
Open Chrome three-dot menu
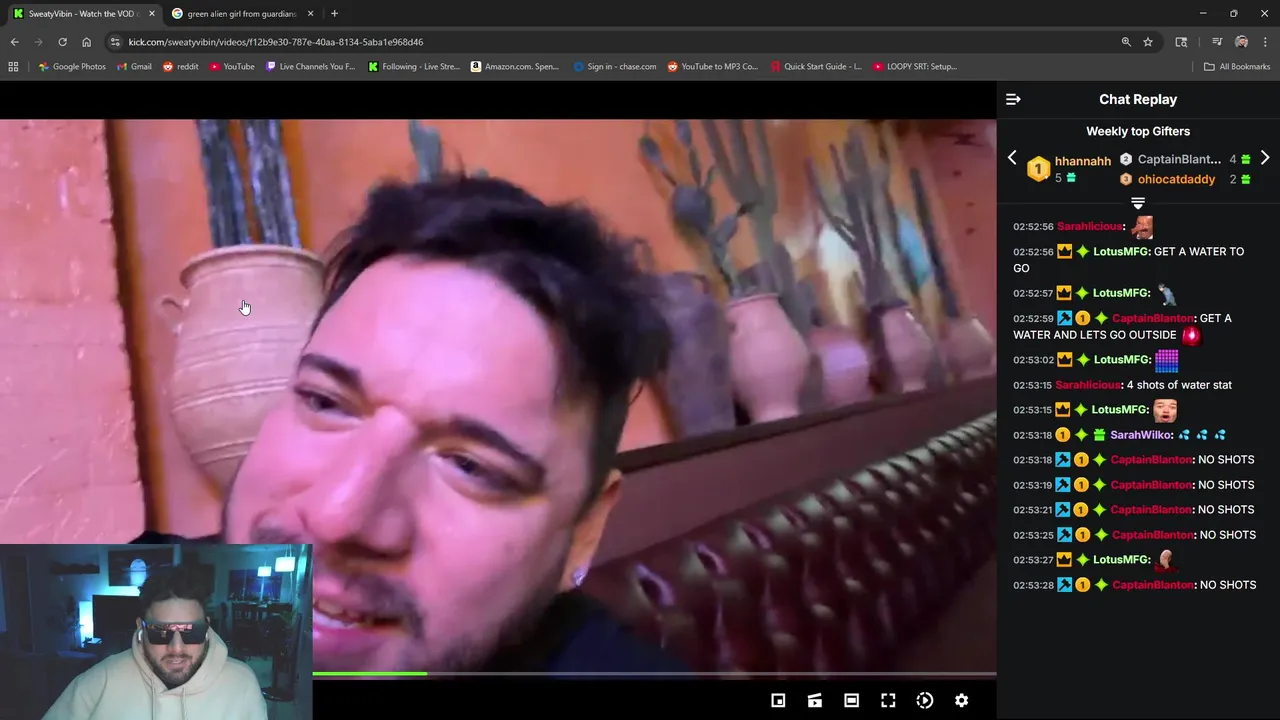tap(1265, 42)
